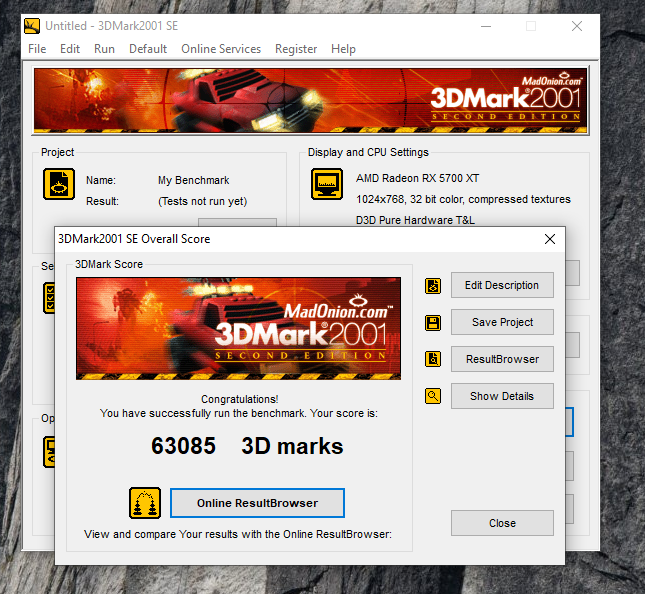Click the 3DMark2001 SE title bar app icon
This screenshot has height=594, width=645.
click(32, 26)
